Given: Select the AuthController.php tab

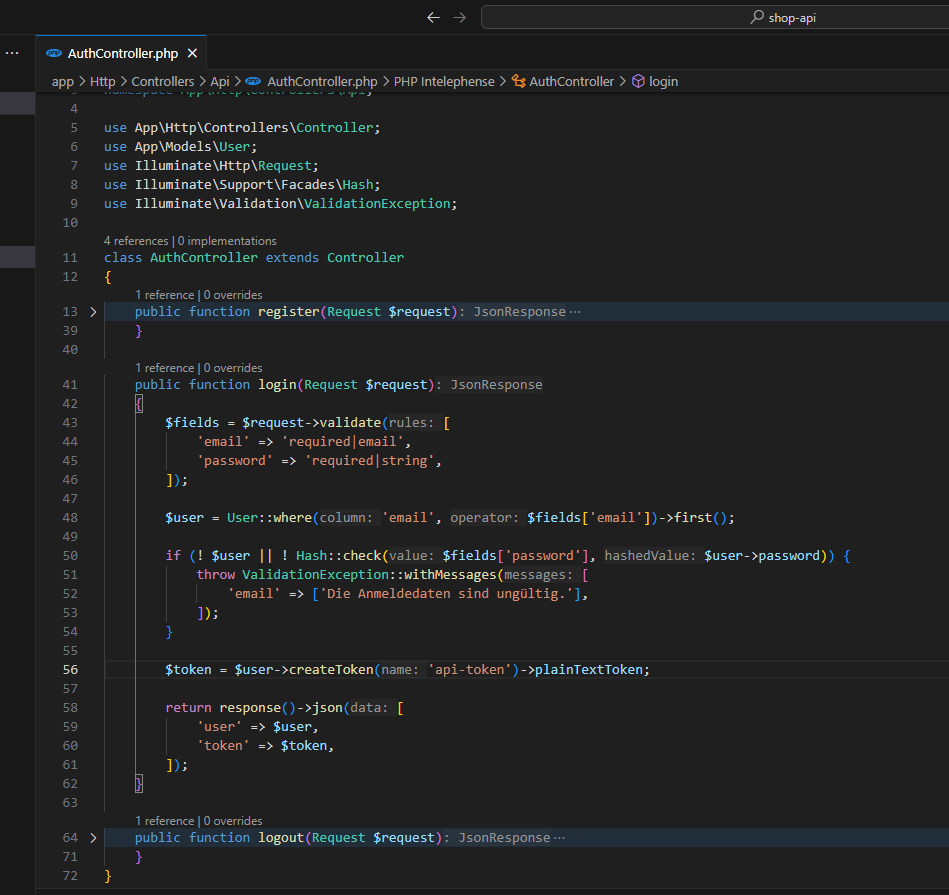Looking at the screenshot, I should coord(122,54).
